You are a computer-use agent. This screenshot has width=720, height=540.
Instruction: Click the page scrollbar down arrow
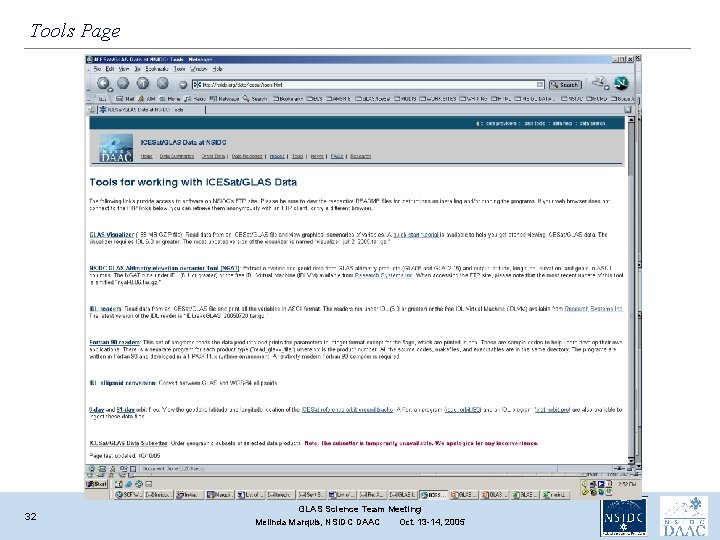tap(631, 460)
